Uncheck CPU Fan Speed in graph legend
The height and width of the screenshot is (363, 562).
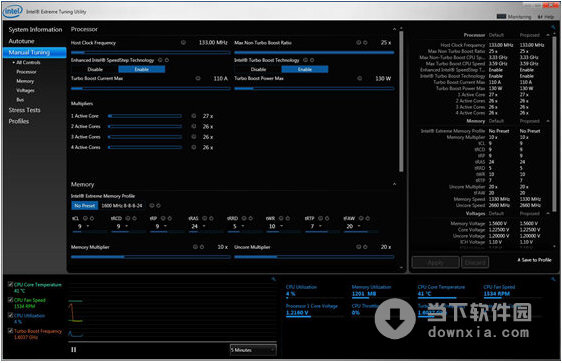(10, 300)
